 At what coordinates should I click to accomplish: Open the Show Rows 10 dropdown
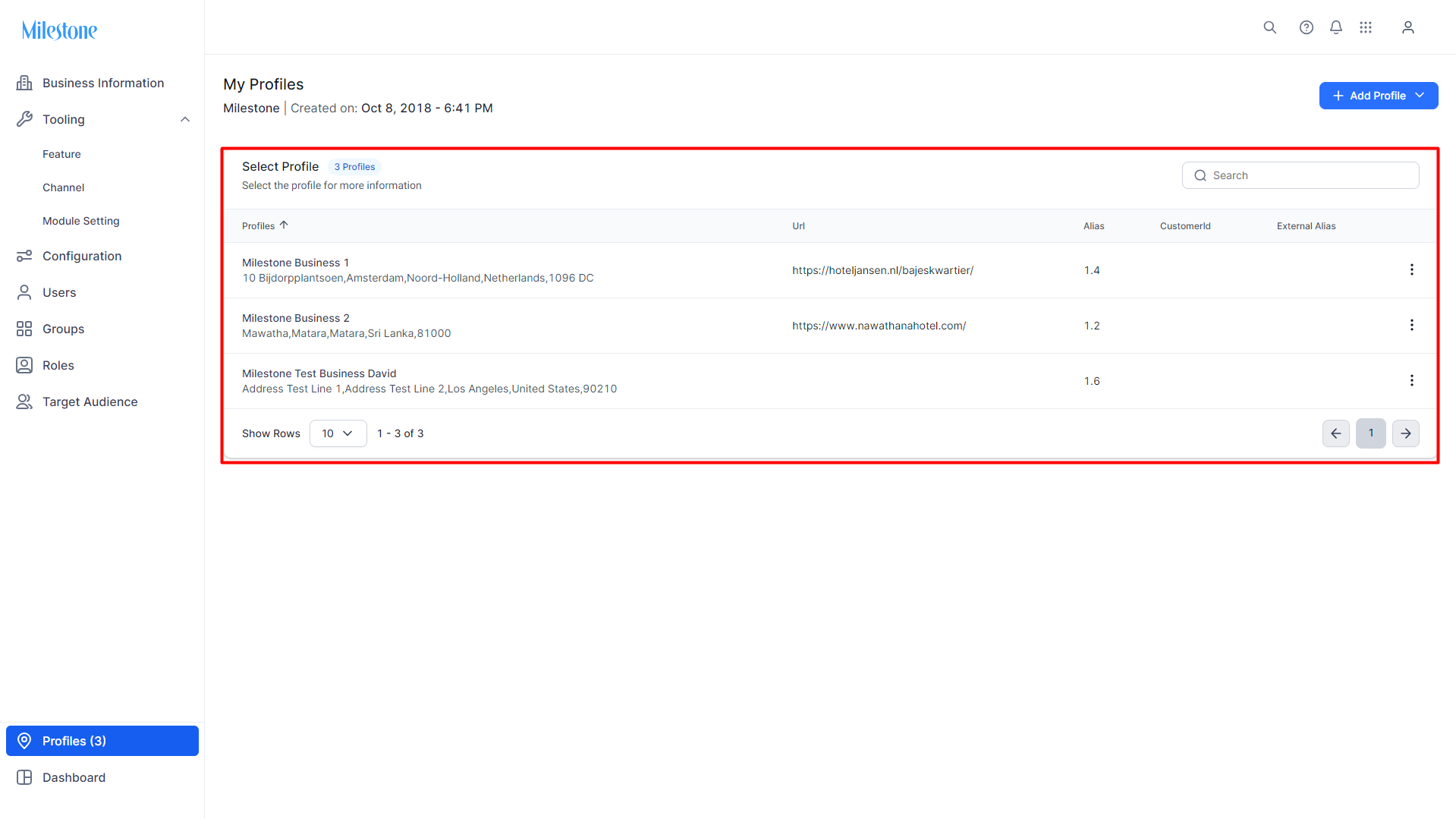point(338,433)
